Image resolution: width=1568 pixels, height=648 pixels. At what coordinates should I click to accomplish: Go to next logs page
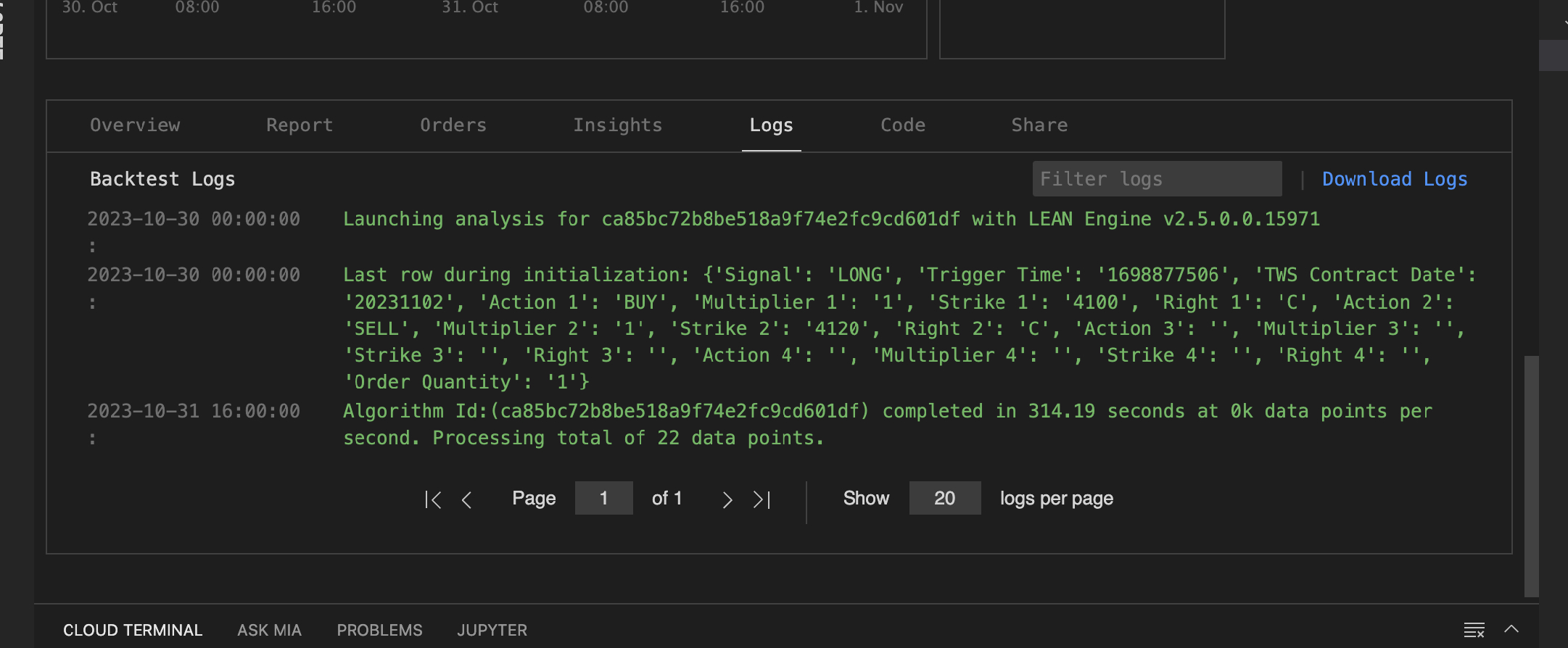[727, 499]
